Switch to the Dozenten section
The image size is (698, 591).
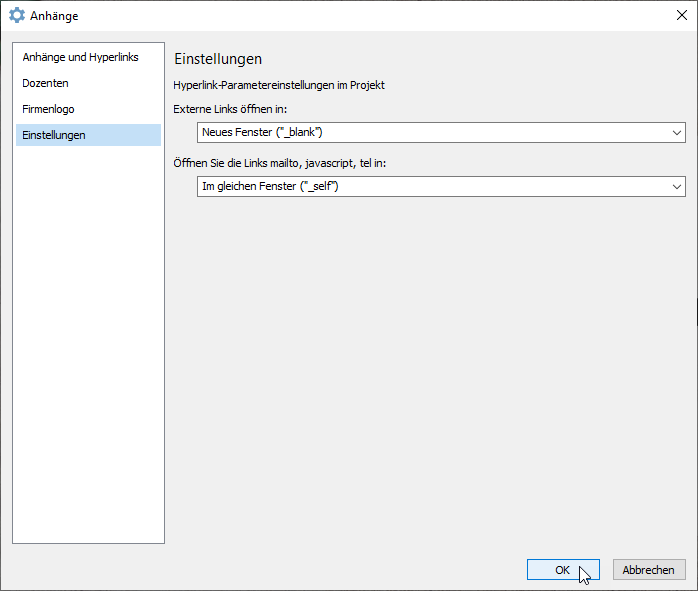46,84
